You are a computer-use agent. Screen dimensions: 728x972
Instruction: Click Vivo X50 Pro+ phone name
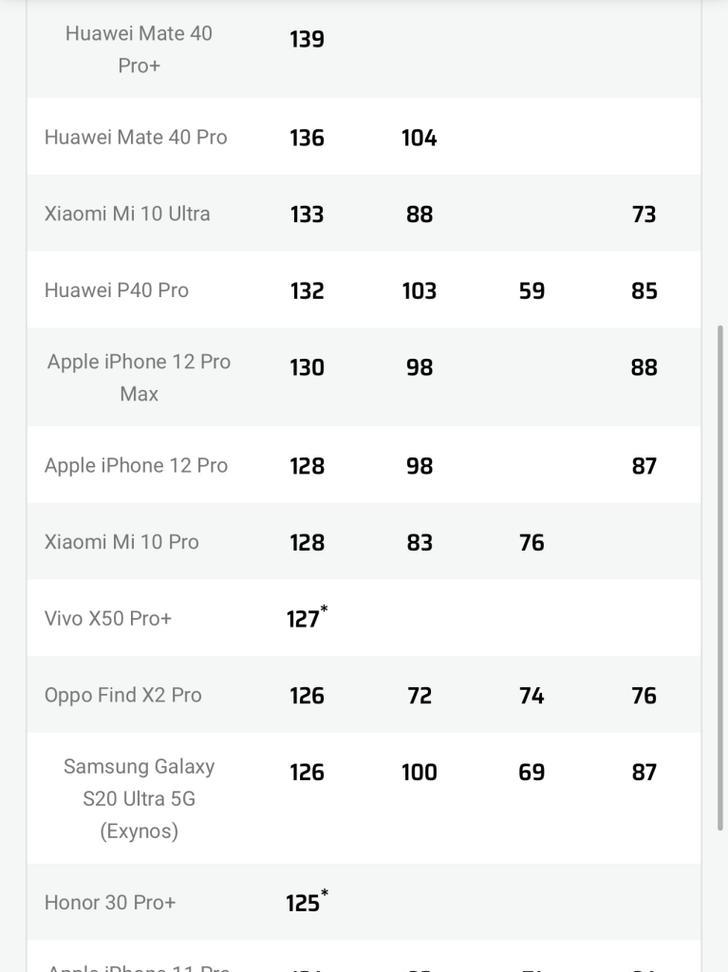click(108, 618)
